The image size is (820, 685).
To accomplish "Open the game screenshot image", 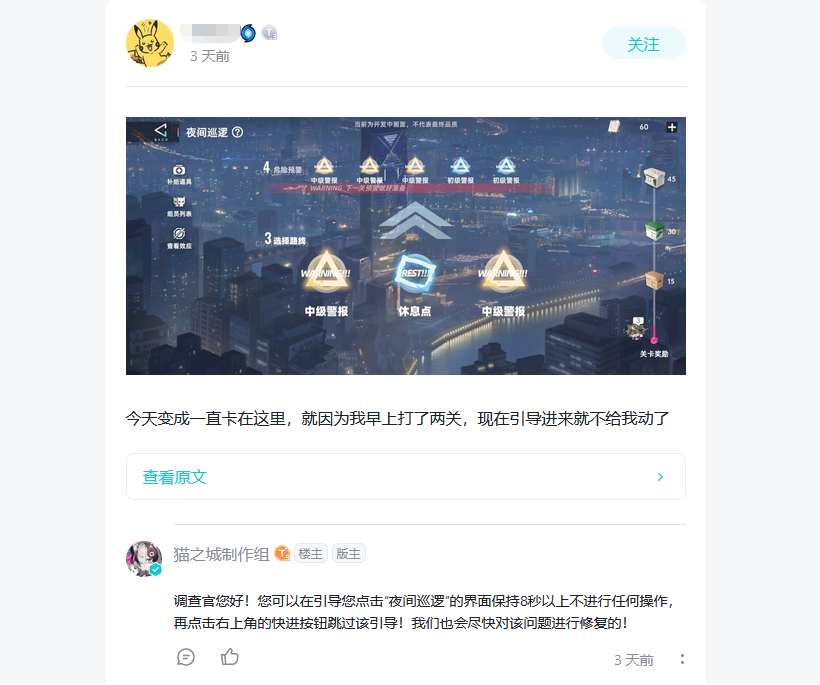I will [x=406, y=246].
